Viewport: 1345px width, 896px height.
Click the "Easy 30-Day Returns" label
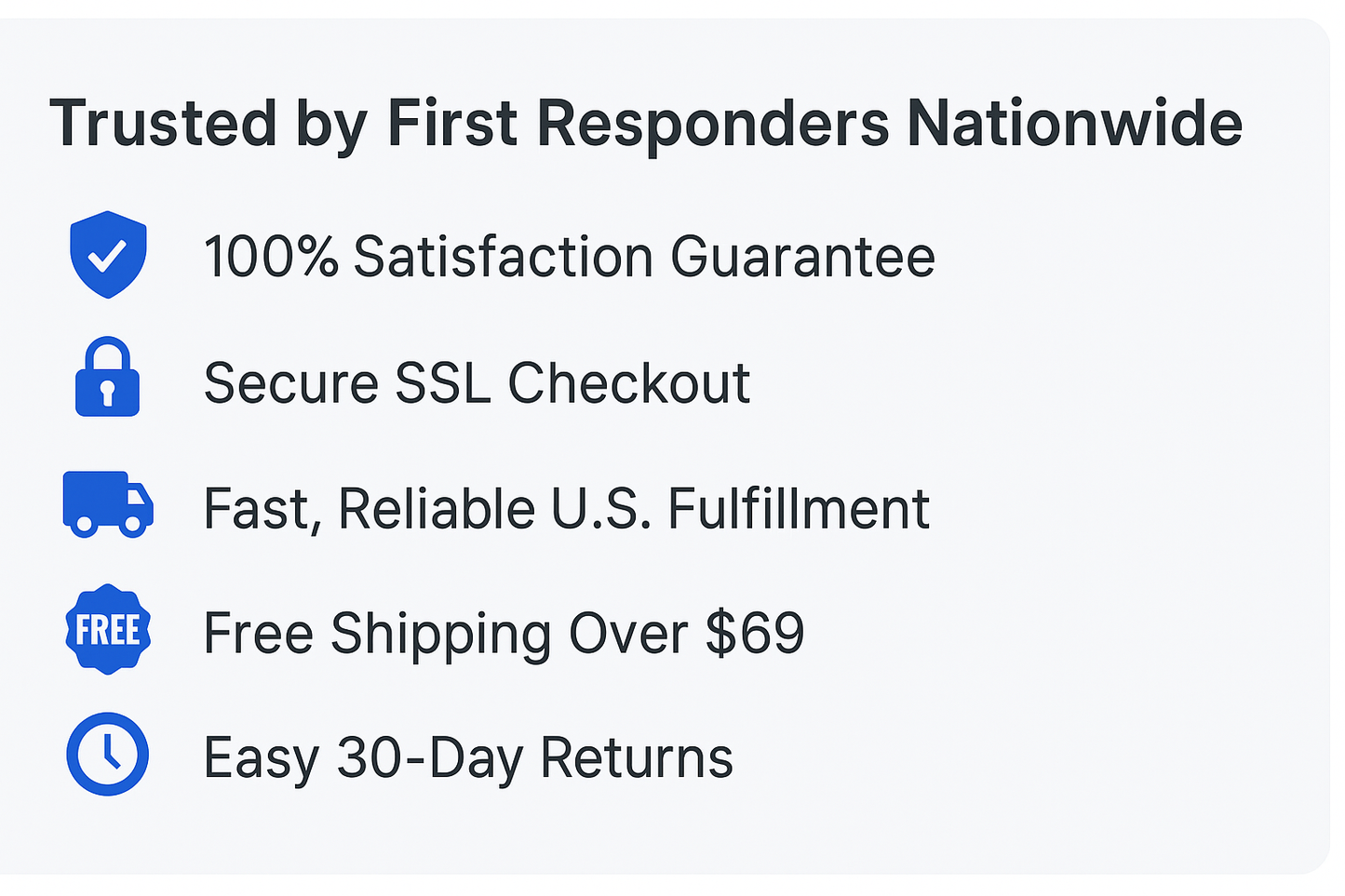pyautogui.click(x=468, y=758)
